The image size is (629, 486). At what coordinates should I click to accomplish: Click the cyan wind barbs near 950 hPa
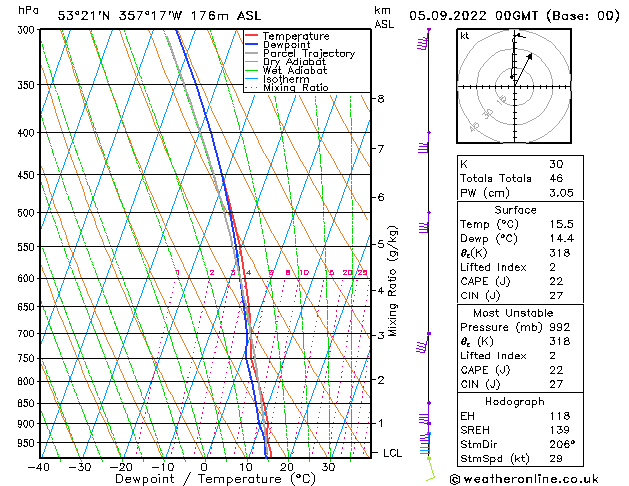(x=425, y=445)
